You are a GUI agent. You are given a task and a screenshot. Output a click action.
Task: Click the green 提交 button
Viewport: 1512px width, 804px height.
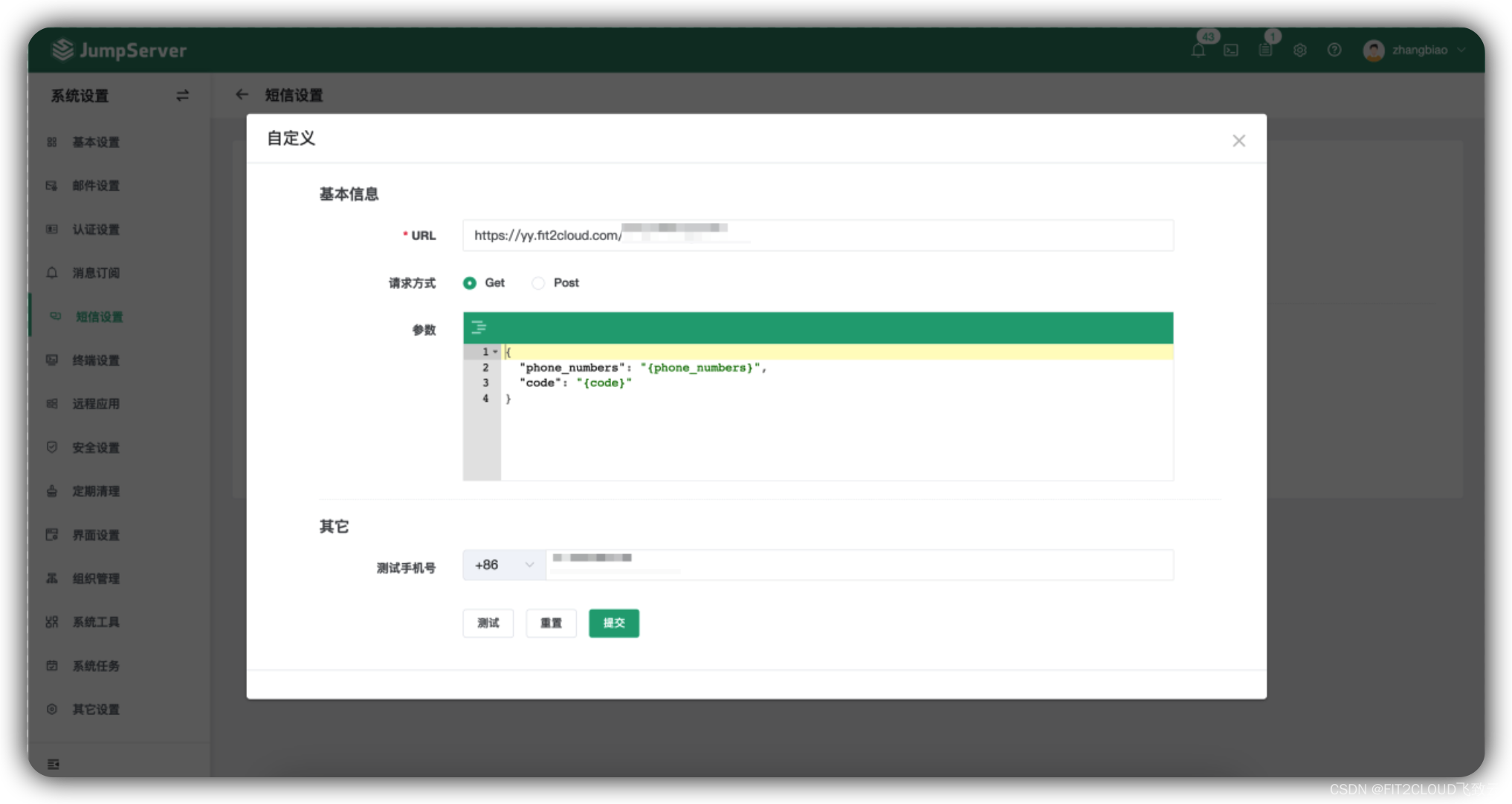(613, 623)
